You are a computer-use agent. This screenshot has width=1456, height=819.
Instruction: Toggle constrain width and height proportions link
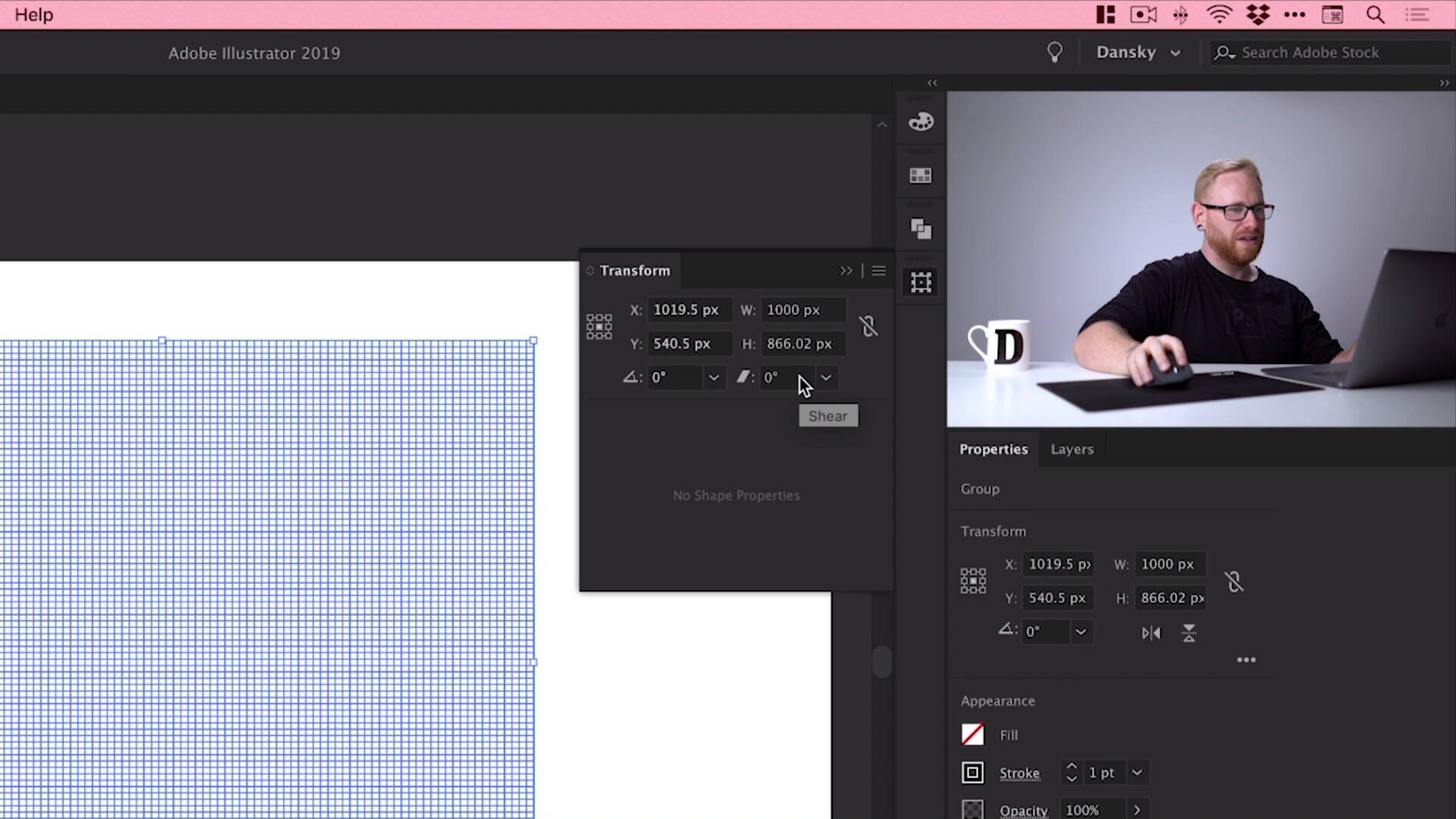point(869,326)
